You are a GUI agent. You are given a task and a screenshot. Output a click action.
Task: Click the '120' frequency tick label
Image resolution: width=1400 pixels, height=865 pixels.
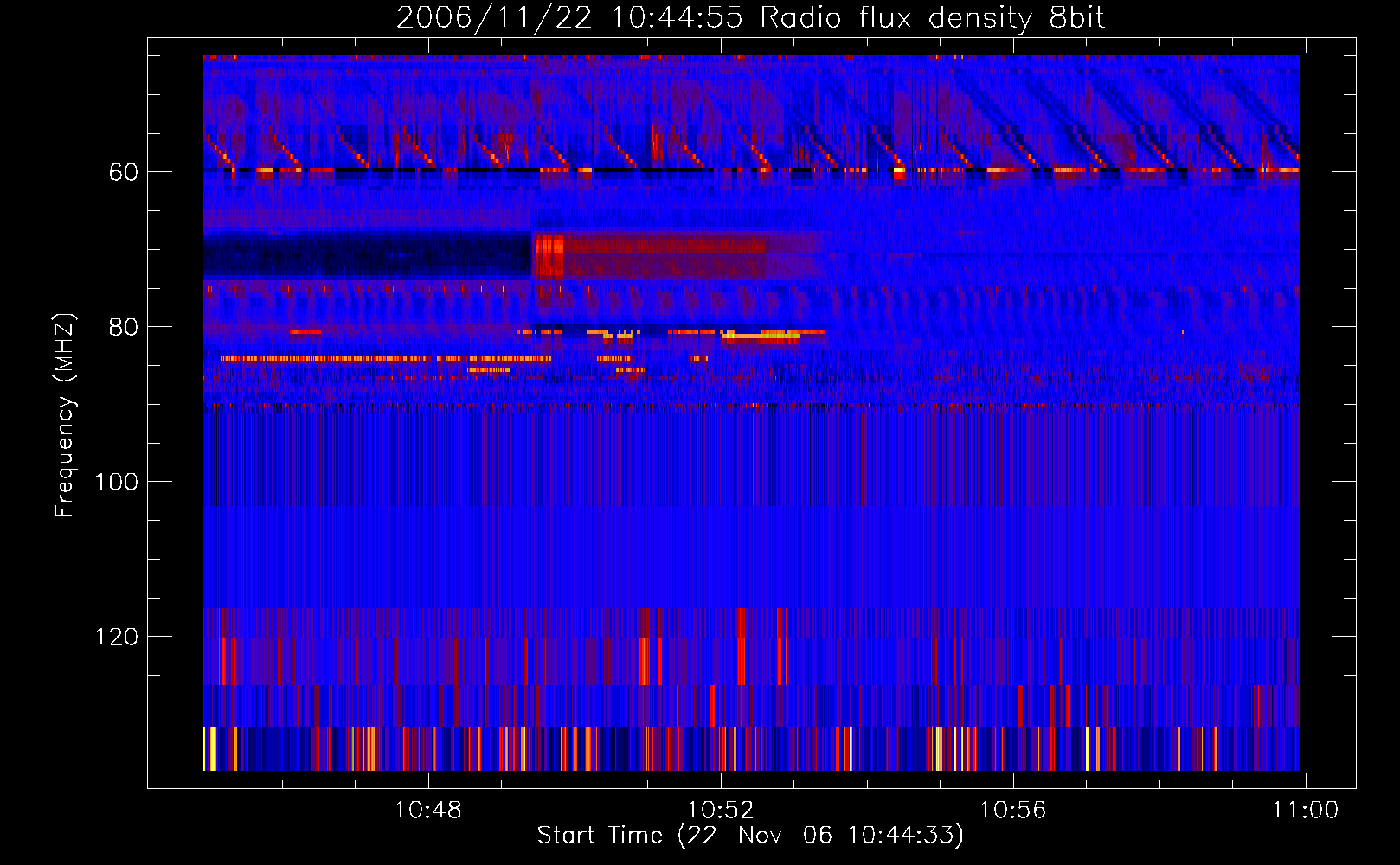click(117, 637)
